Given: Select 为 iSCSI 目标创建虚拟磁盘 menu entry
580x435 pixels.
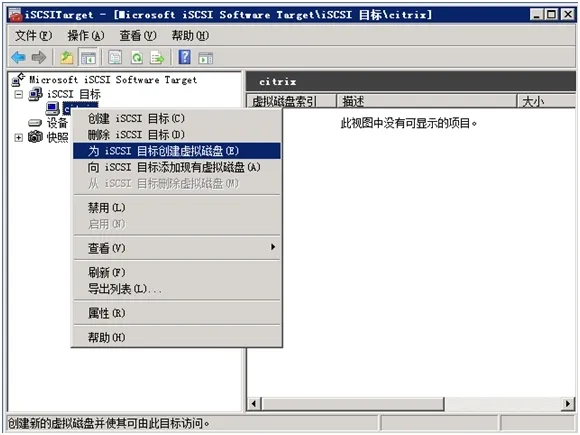Looking at the screenshot, I should coord(177,151).
